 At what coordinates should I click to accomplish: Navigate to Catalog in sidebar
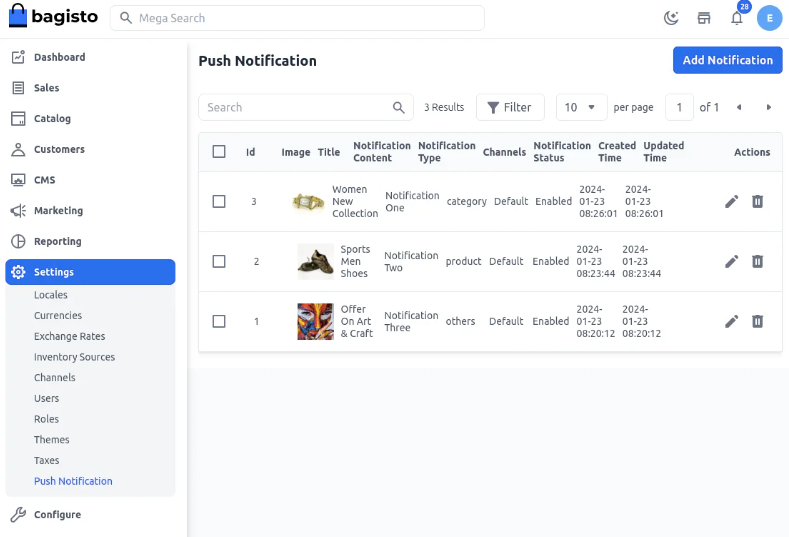click(x=52, y=118)
